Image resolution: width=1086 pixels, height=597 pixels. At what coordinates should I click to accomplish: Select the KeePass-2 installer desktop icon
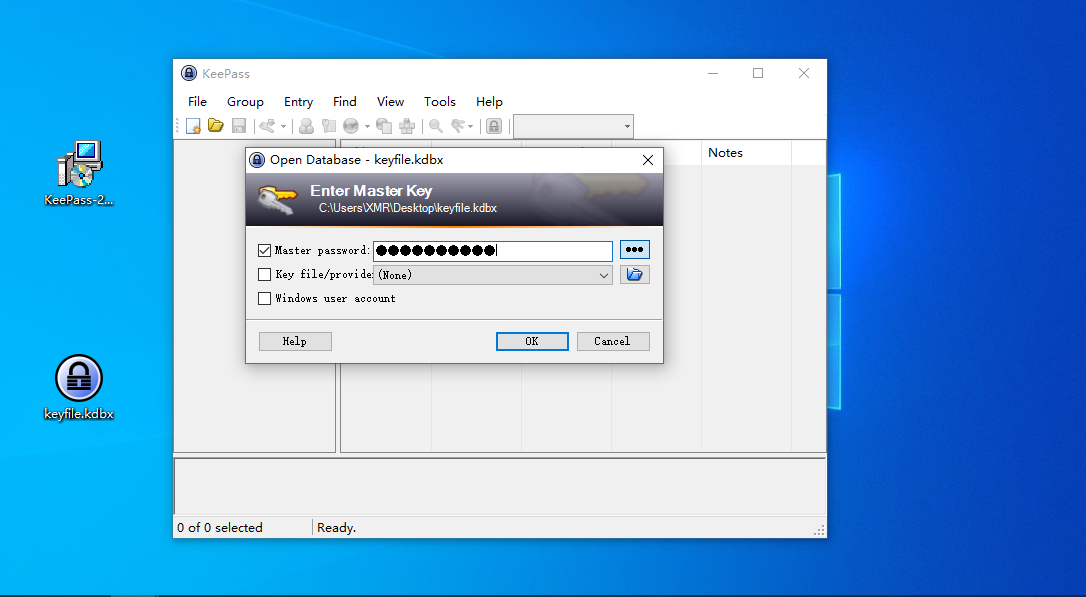[79, 173]
